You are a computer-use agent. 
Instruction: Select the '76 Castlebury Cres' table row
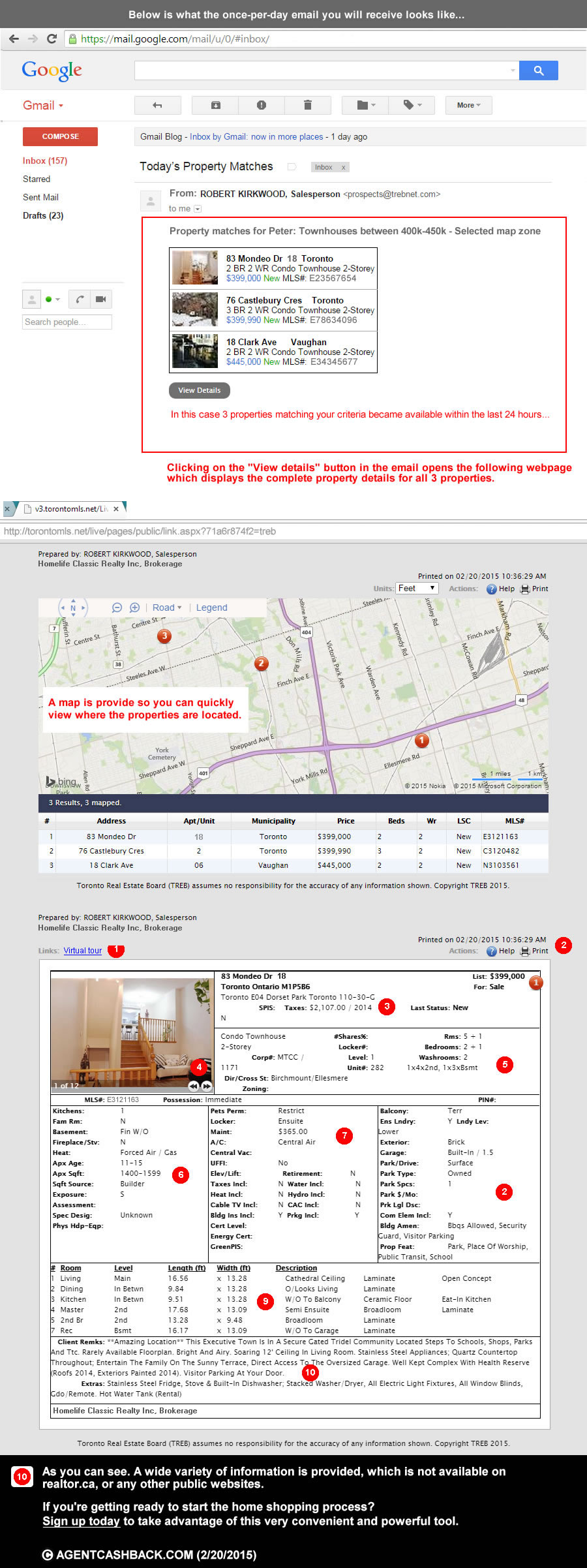(x=293, y=851)
